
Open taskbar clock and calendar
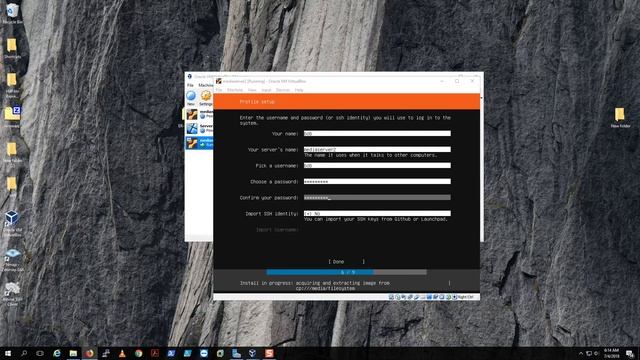[x=611, y=353]
